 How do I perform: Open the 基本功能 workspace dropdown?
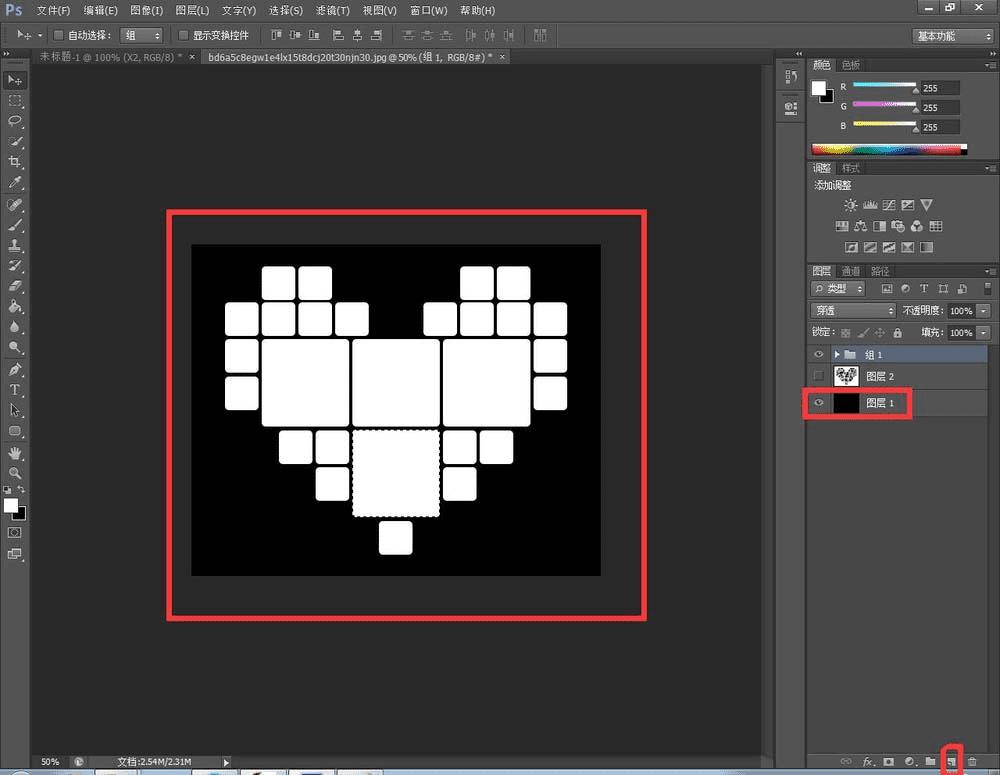pyautogui.click(x=952, y=35)
